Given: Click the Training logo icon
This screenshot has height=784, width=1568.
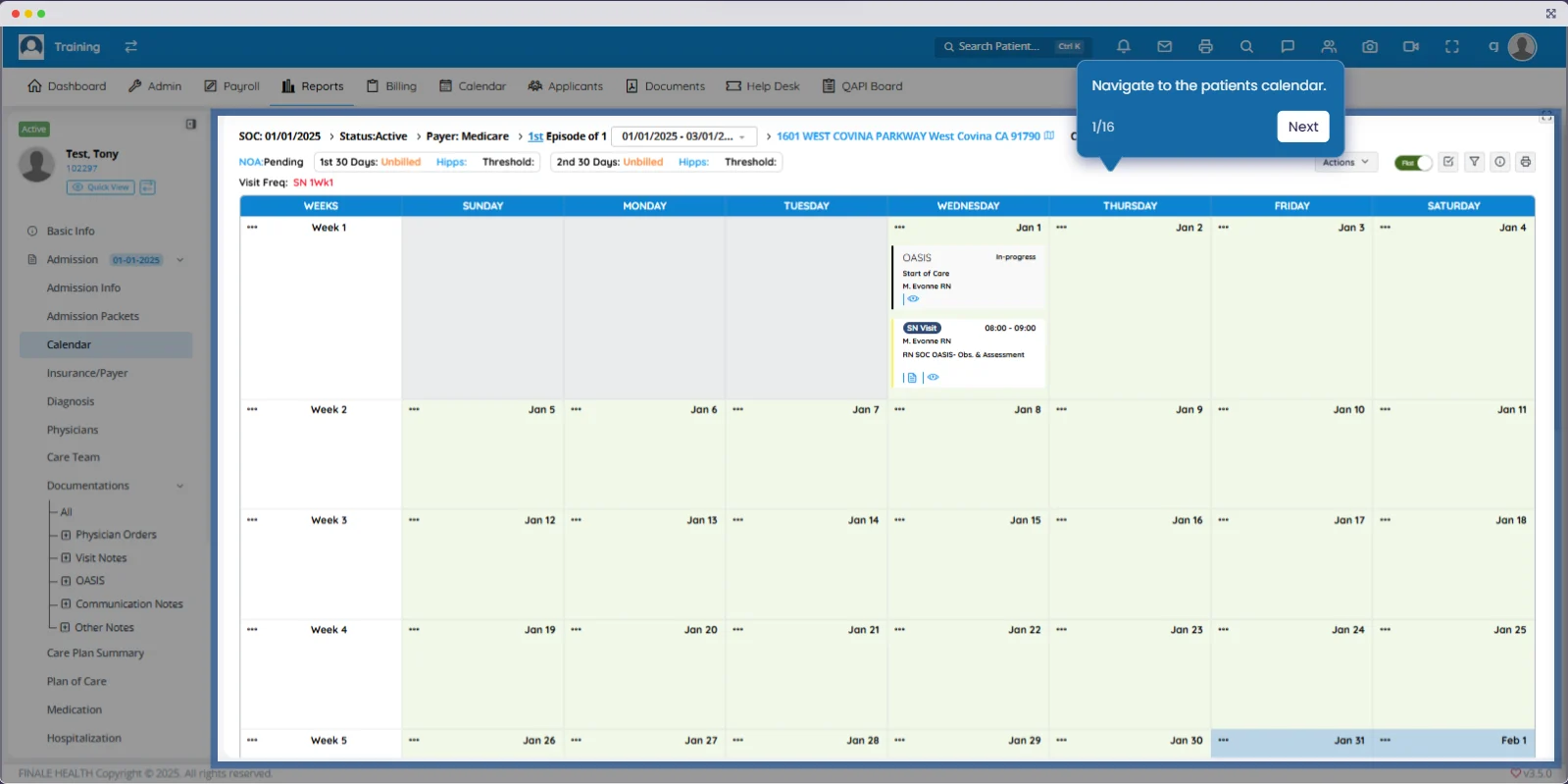Looking at the screenshot, I should click(31, 46).
